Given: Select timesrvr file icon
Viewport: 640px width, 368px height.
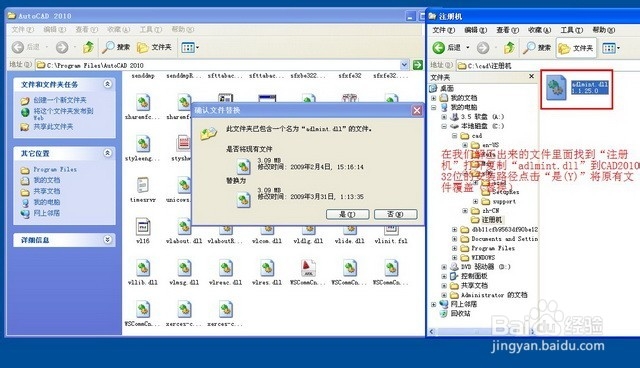Looking at the screenshot, I should [x=143, y=186].
